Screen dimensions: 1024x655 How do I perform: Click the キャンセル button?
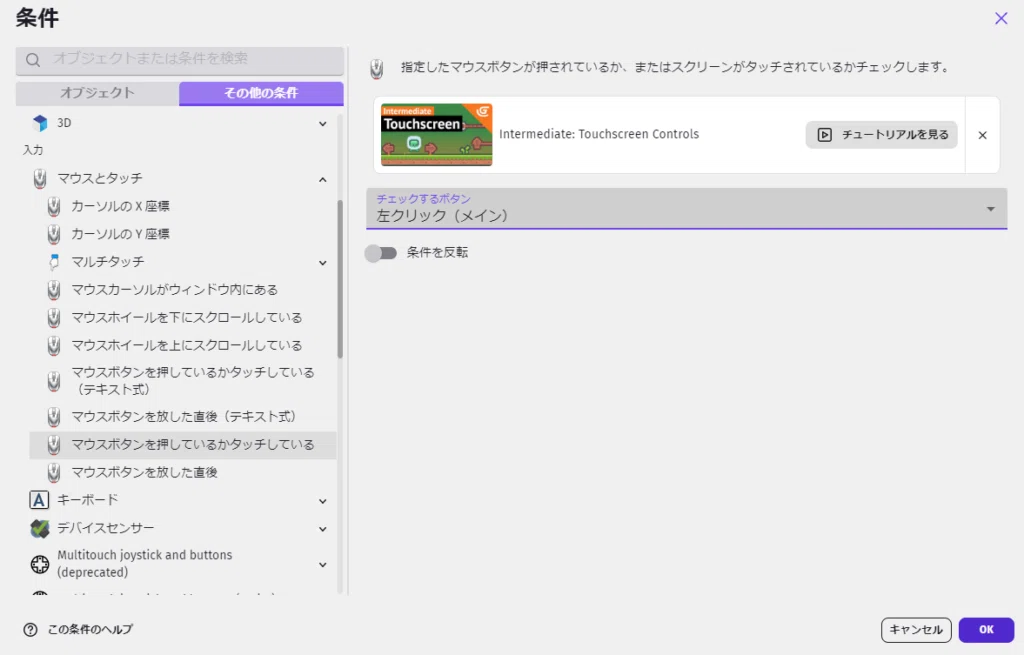[x=916, y=630]
